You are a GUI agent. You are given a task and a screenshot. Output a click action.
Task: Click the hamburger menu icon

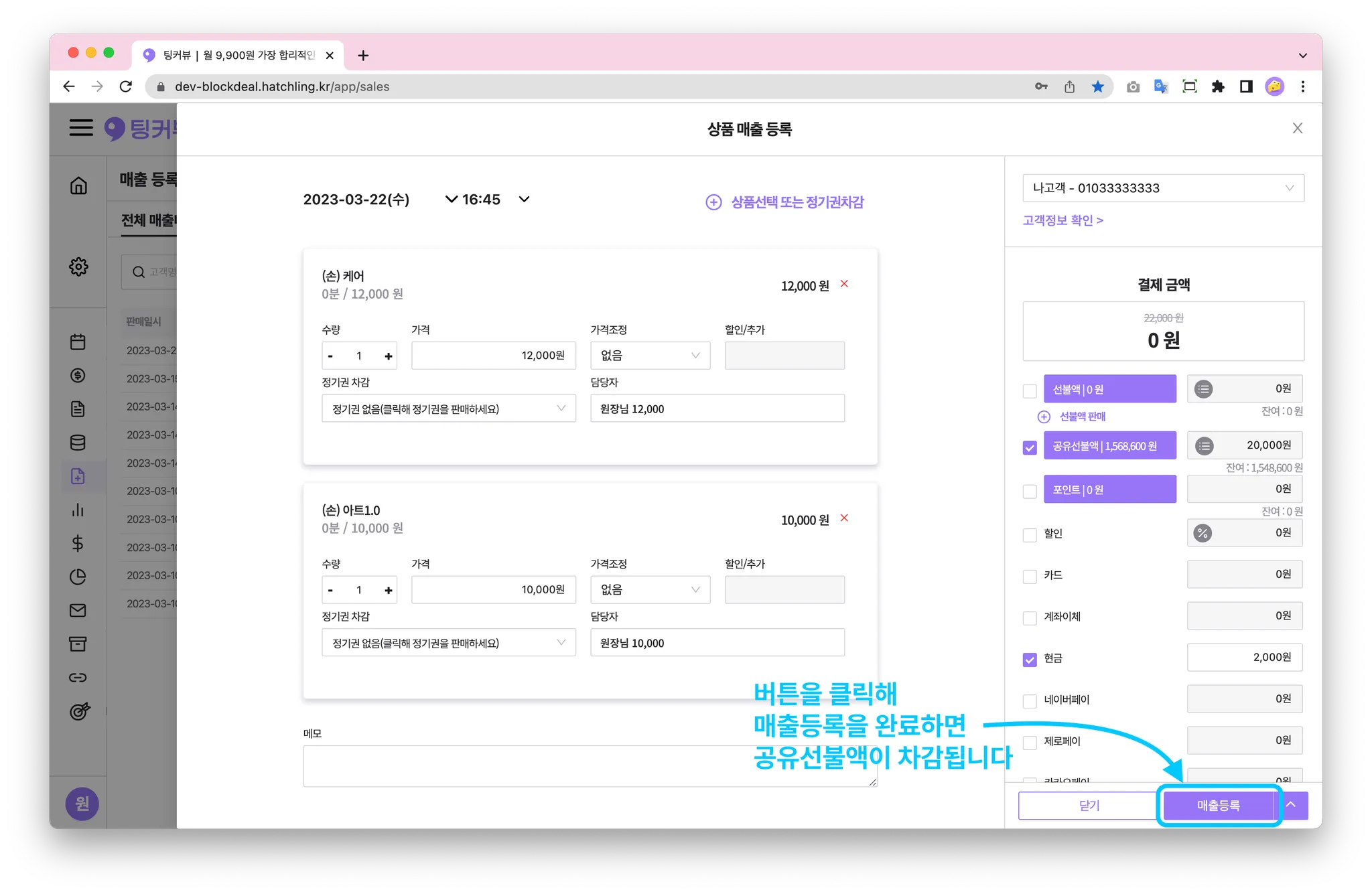[x=81, y=128]
